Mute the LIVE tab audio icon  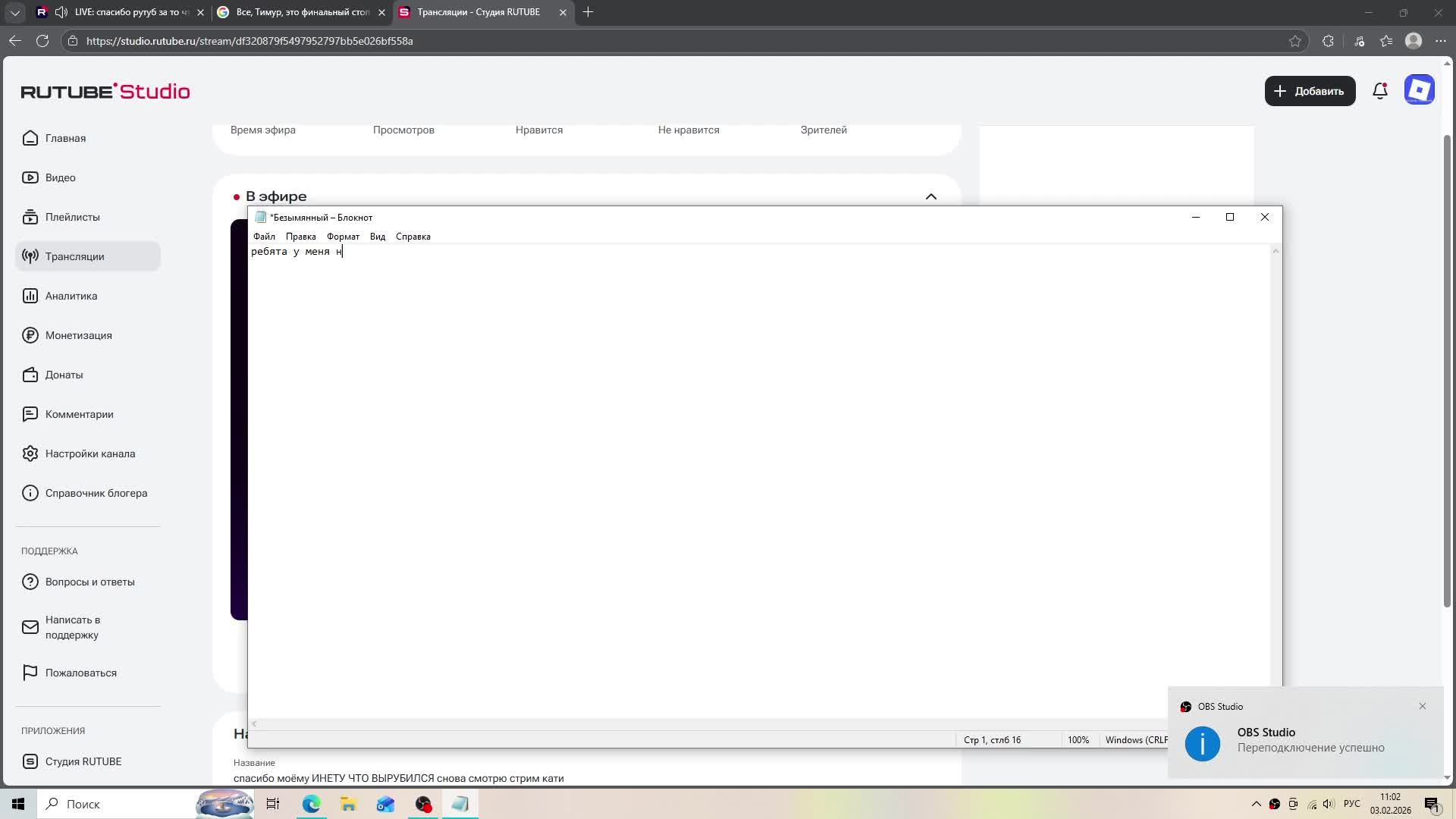pyautogui.click(x=61, y=12)
